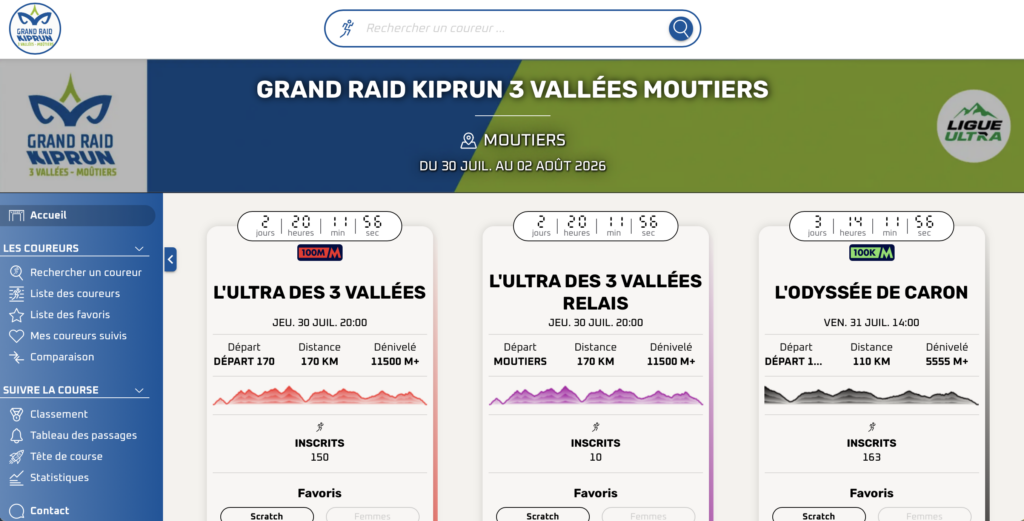Screen dimensions: 1024x521
Task: Click the purple elevation profile chart
Action: coord(596,396)
